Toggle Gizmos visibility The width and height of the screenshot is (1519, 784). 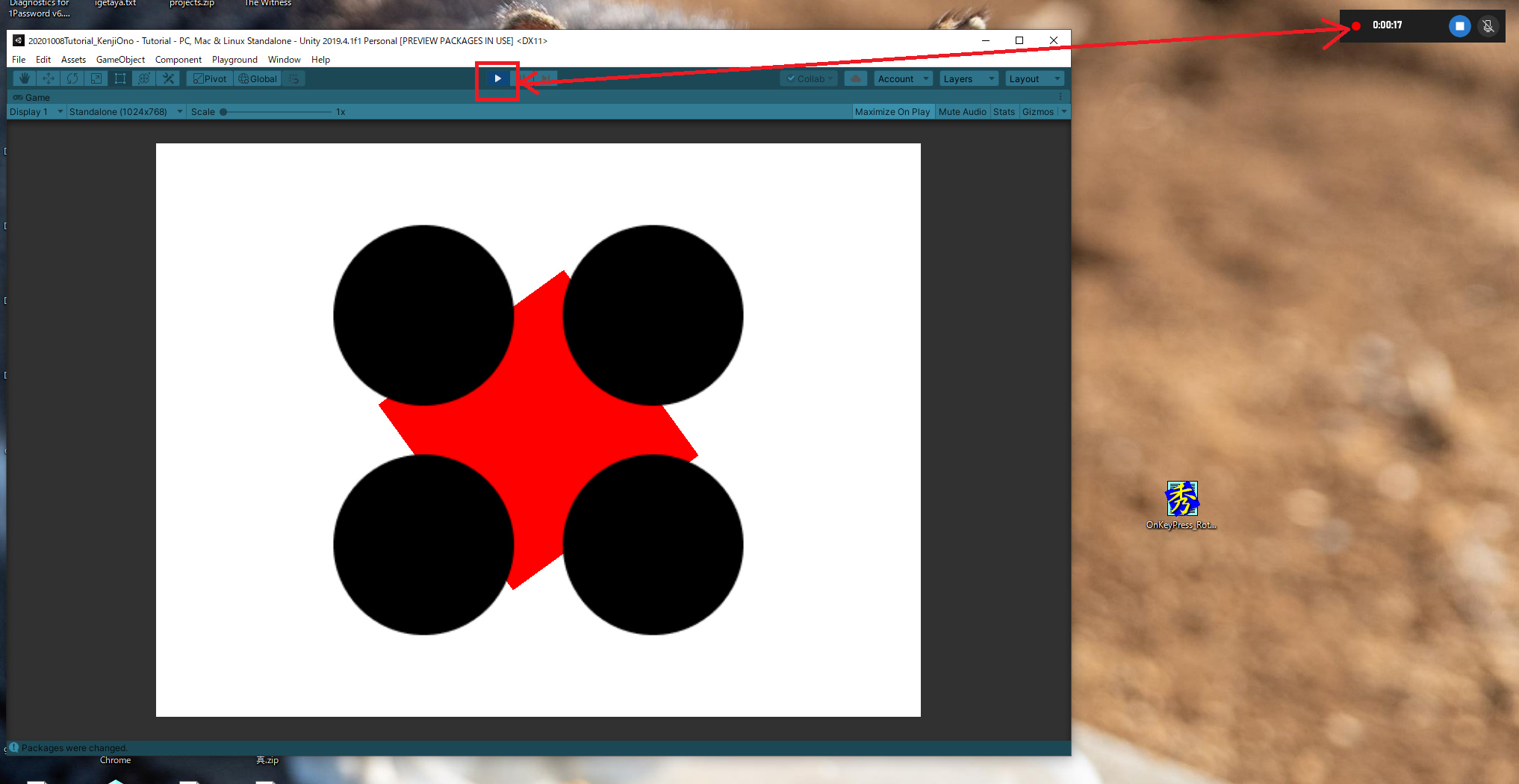point(1038,112)
